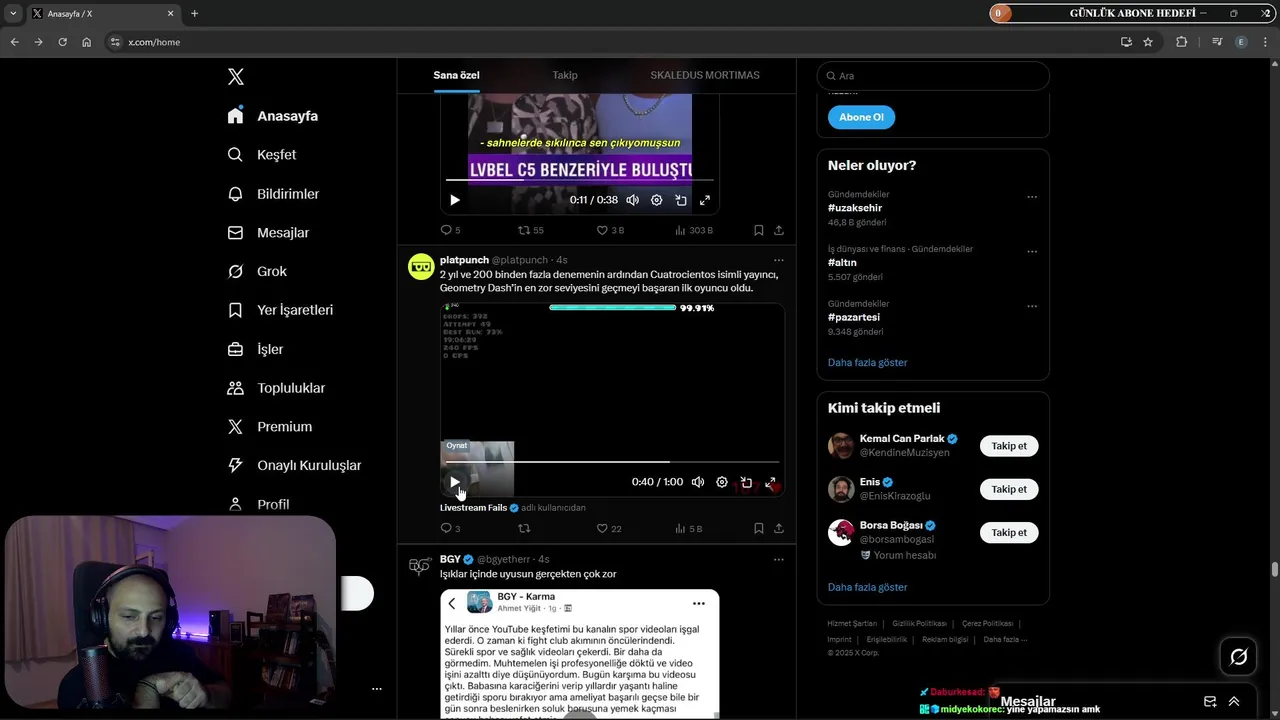Show more trends under Neler oluyor
This screenshot has height=720, width=1280.
[x=868, y=362]
